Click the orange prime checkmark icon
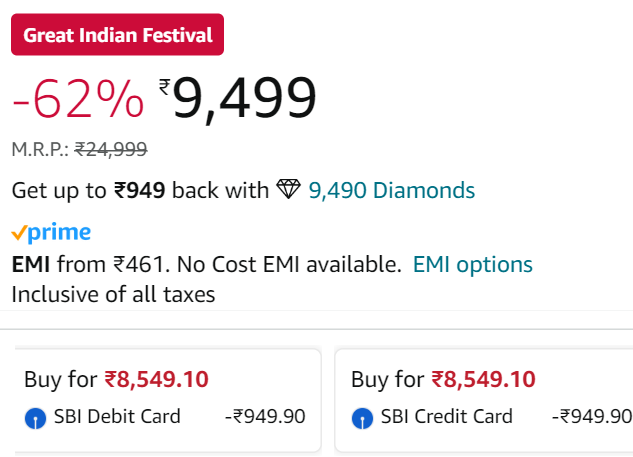 [x=19, y=233]
